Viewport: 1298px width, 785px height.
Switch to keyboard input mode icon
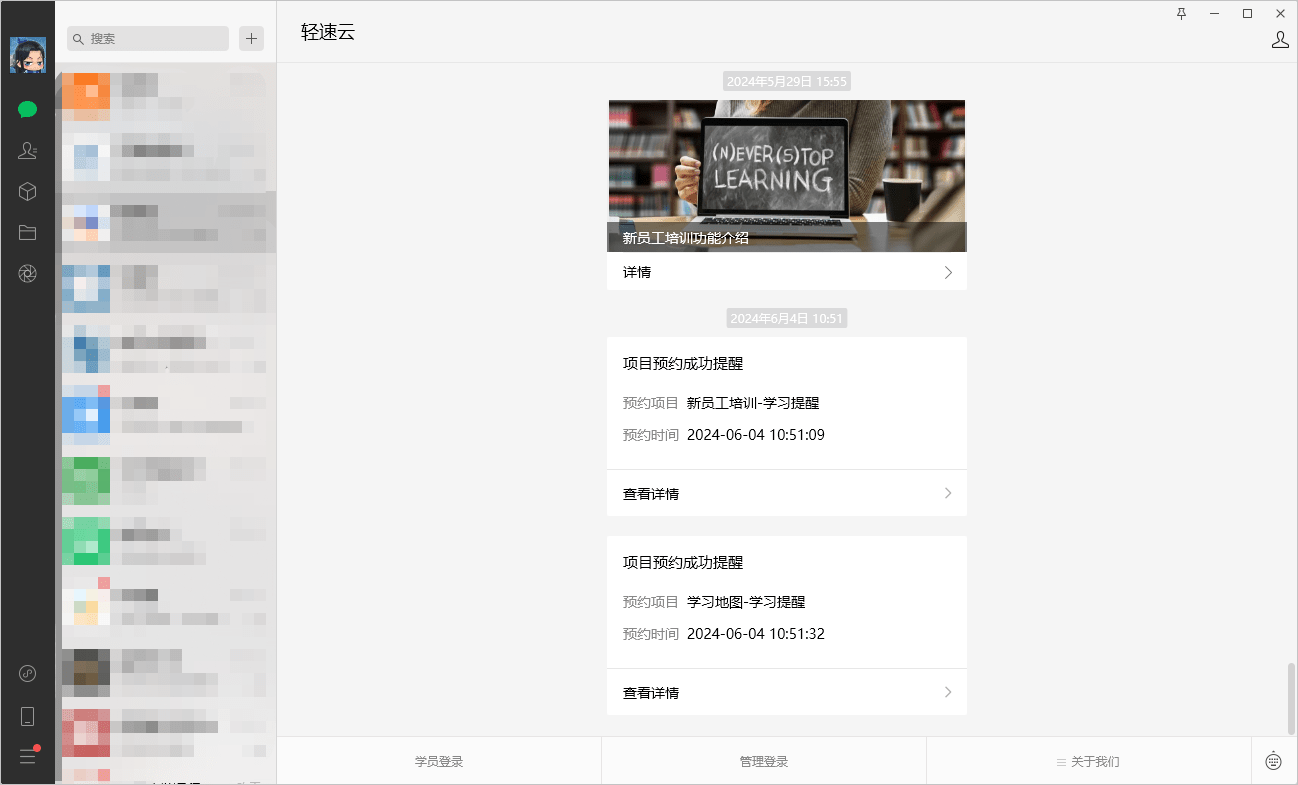tap(1273, 761)
